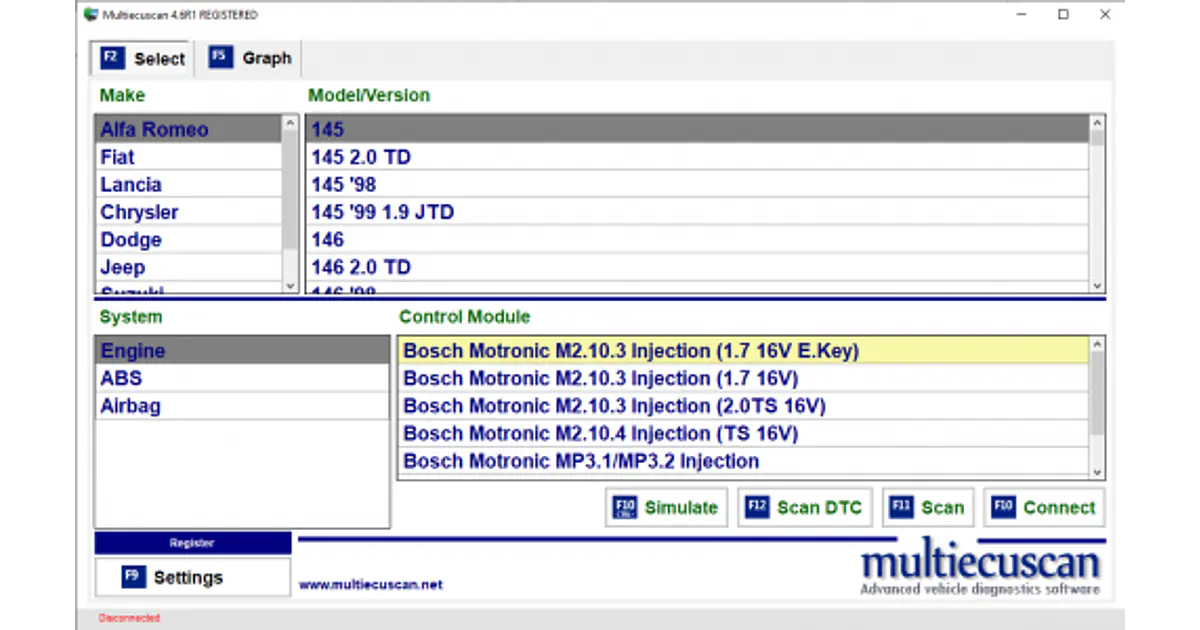Close the Multiecuscan window
This screenshot has height=630, width=1200.
click(x=1105, y=15)
